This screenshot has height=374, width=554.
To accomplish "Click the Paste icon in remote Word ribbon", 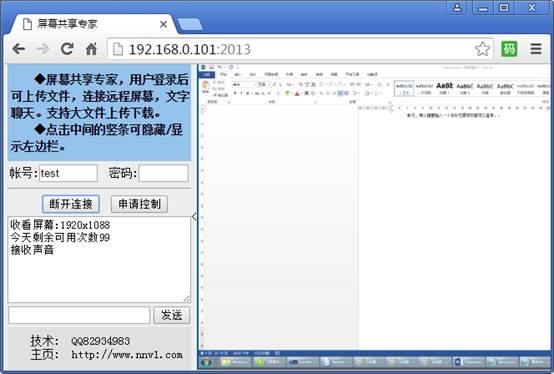I will (x=205, y=87).
